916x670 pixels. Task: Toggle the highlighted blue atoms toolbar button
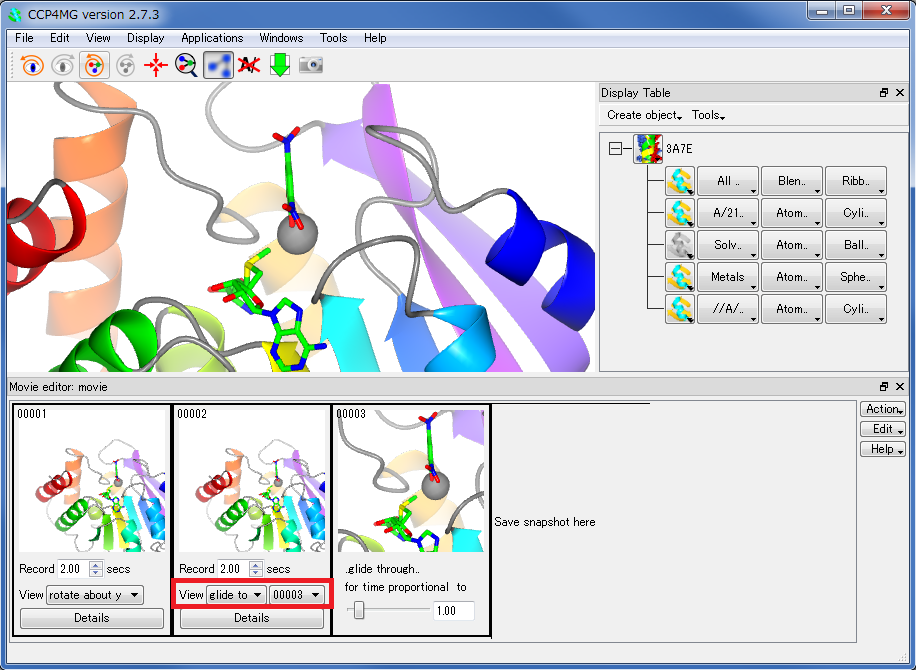tap(218, 65)
